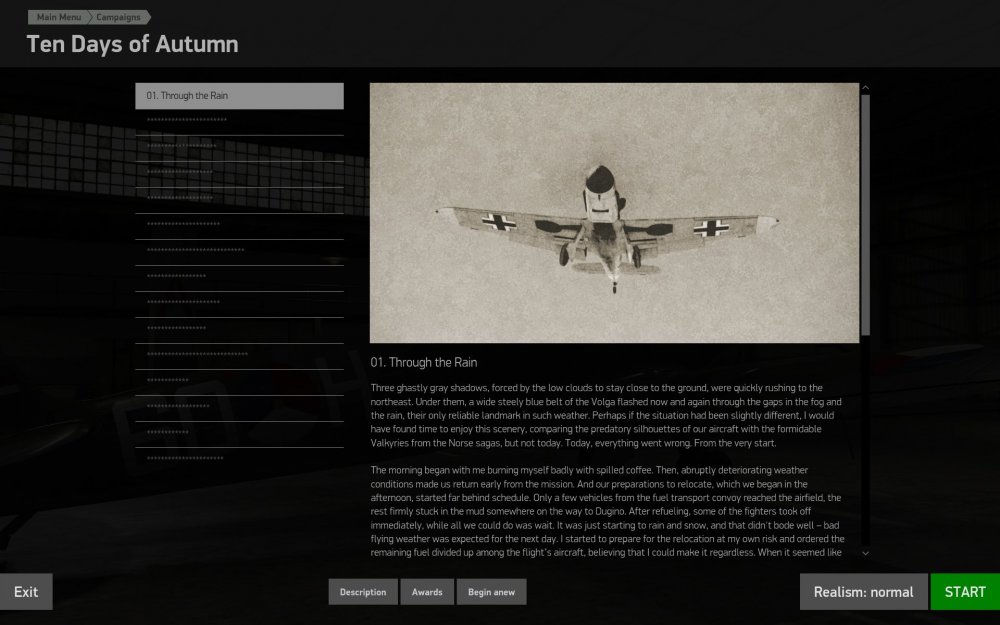1000x625 pixels.
Task: Click paragraph starting 'The morning began with me'
Action: click(607, 511)
